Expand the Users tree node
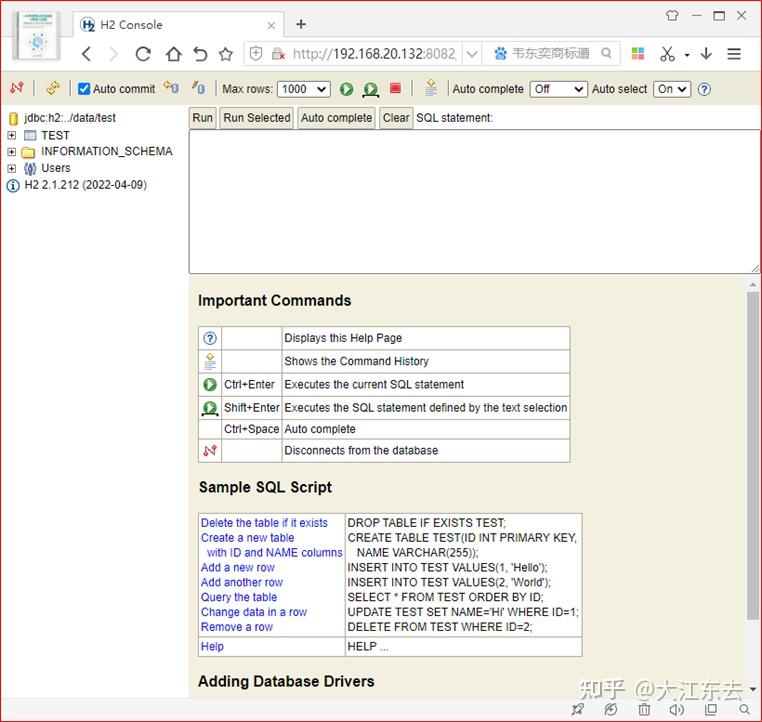The image size is (762, 722). [12, 168]
